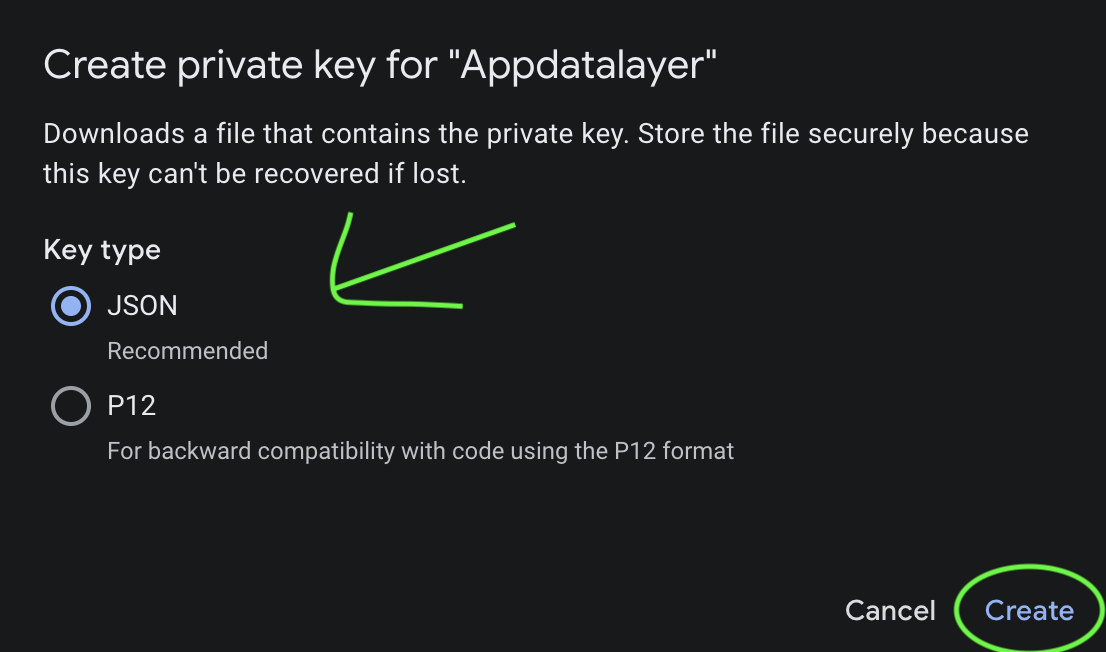This screenshot has width=1106, height=652.
Task: Click the "Key type" section heading
Action: [x=102, y=250]
